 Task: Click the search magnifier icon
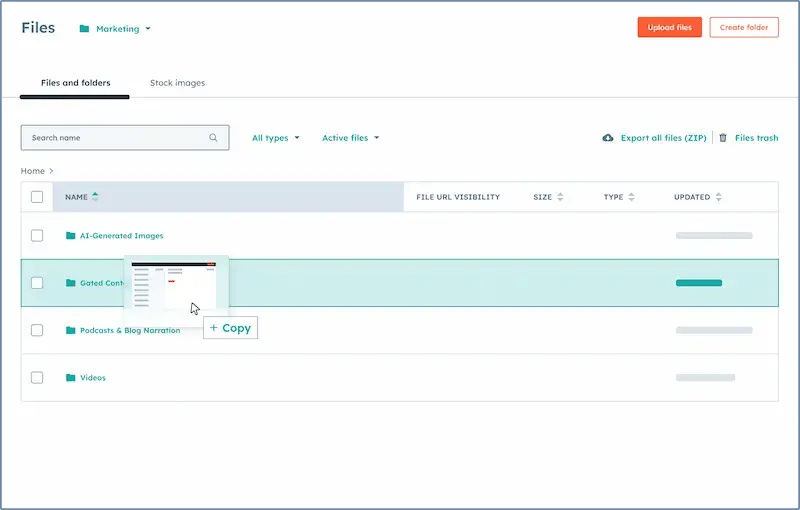coord(213,138)
